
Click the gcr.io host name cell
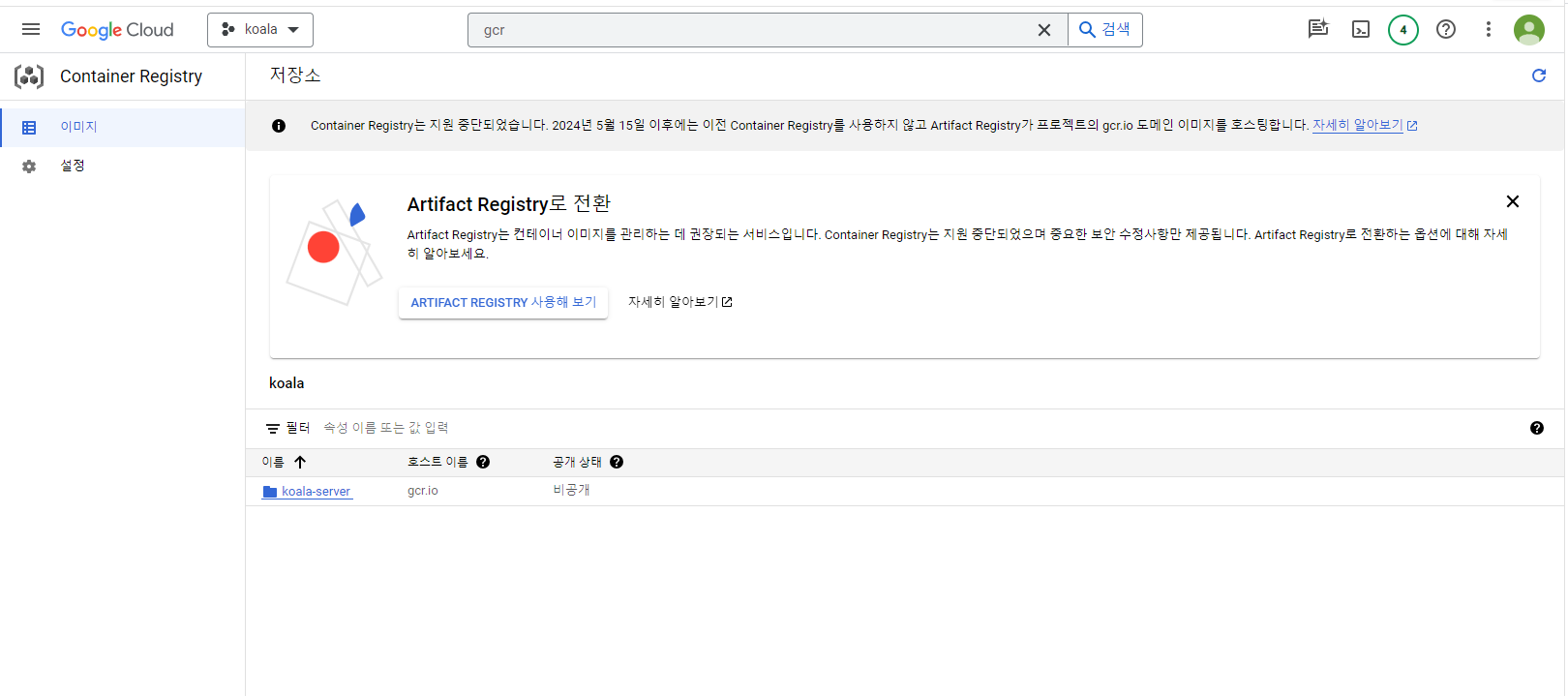tap(423, 491)
